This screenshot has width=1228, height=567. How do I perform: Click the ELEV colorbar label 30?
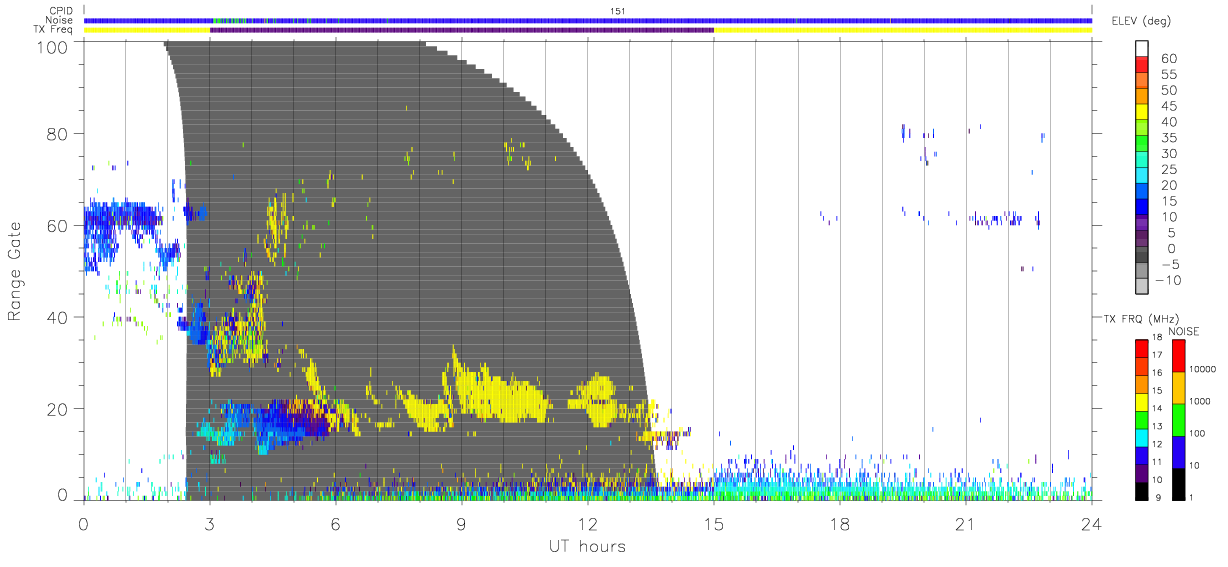point(1168,154)
